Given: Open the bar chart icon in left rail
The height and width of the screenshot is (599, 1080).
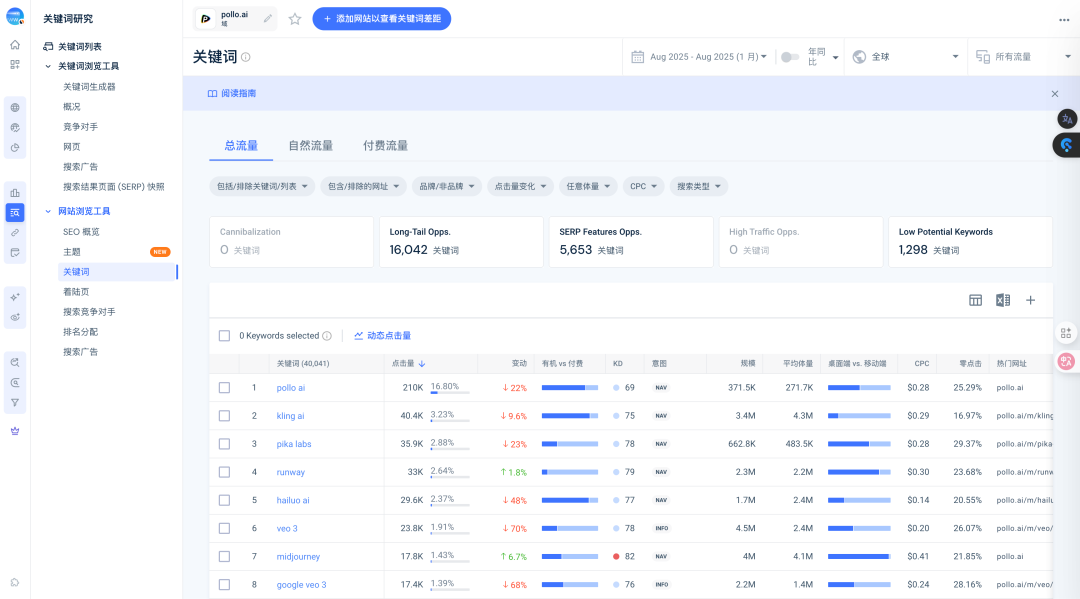Looking at the screenshot, I should (14, 193).
